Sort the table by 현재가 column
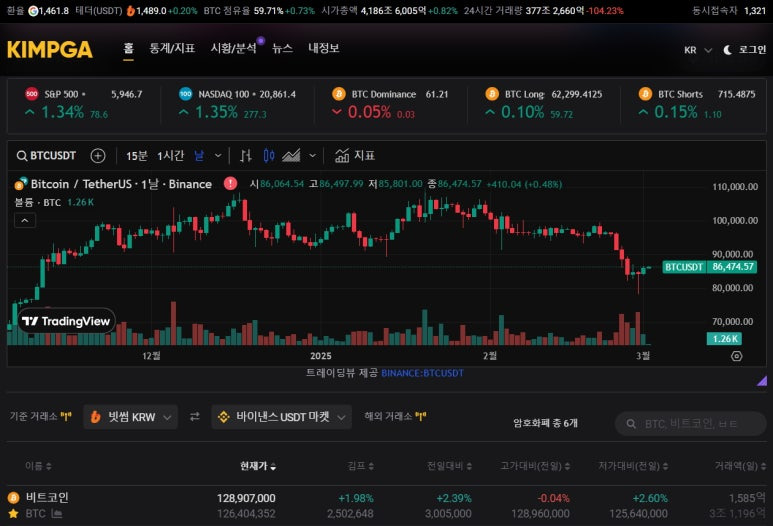This screenshot has width=773, height=526. pos(258,466)
